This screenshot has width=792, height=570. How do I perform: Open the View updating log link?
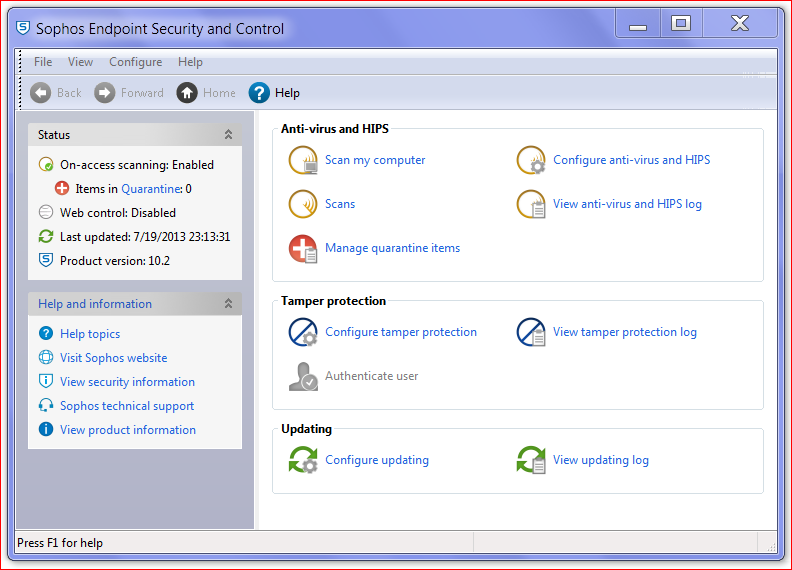pyautogui.click(x=601, y=460)
